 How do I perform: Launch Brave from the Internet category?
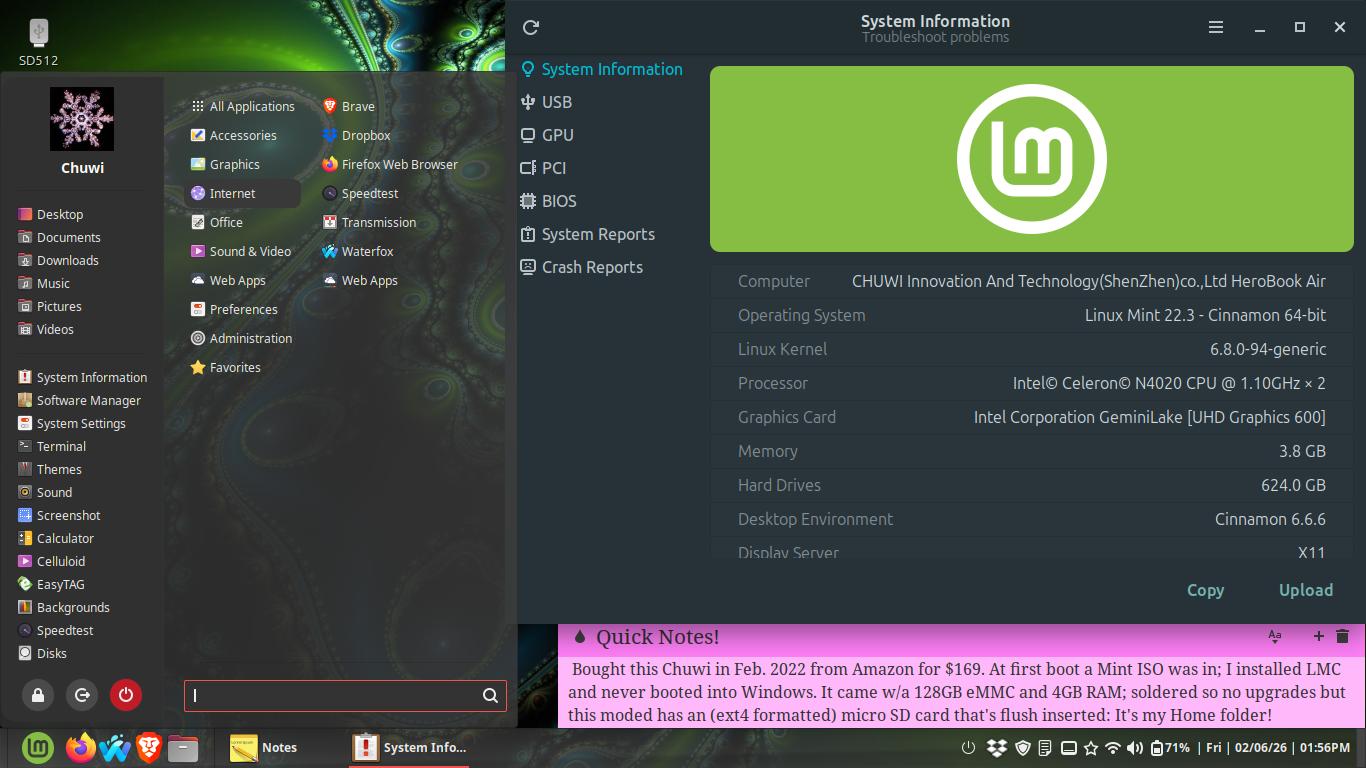click(357, 106)
